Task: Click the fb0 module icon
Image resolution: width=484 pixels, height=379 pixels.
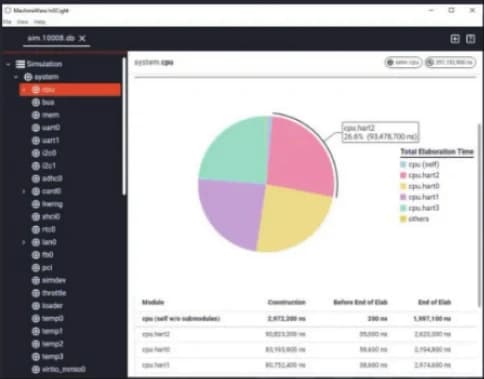Action: (36, 255)
